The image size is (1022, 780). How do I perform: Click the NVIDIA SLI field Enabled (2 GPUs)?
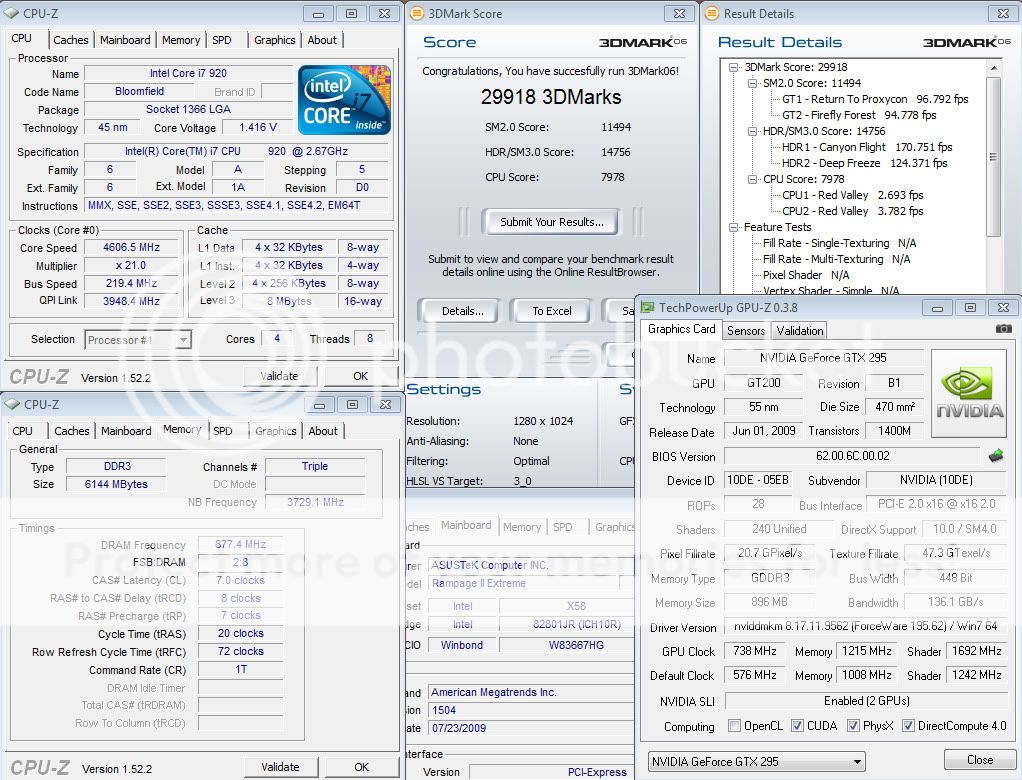click(x=866, y=701)
